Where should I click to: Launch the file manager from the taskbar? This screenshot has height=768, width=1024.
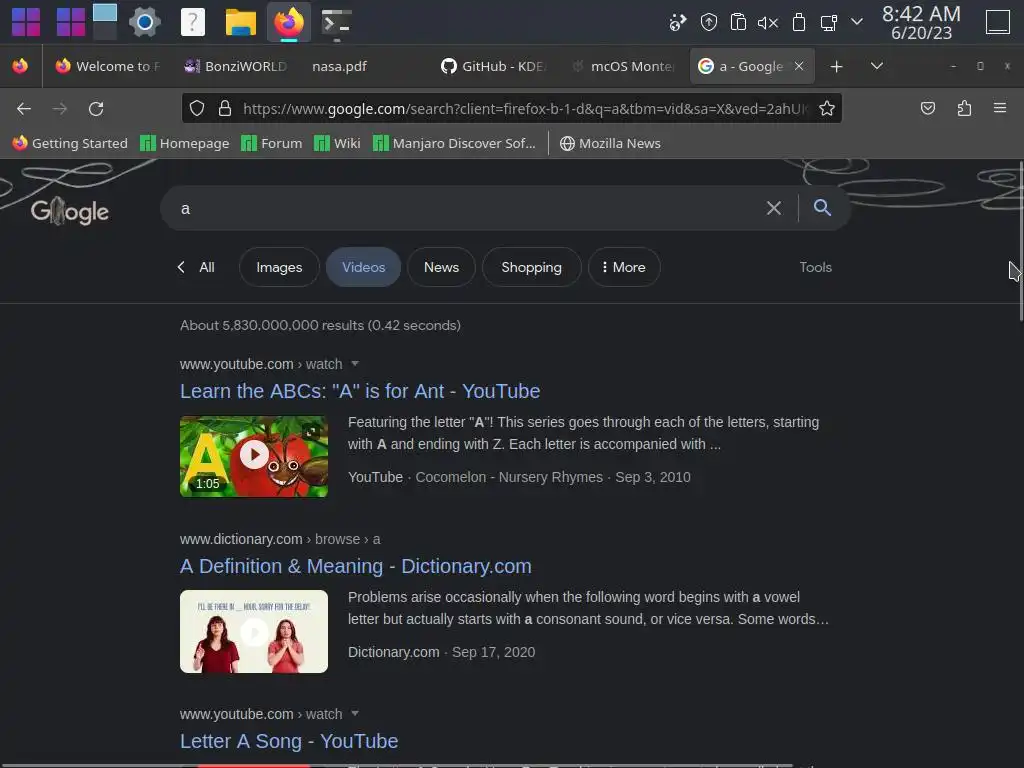240,22
